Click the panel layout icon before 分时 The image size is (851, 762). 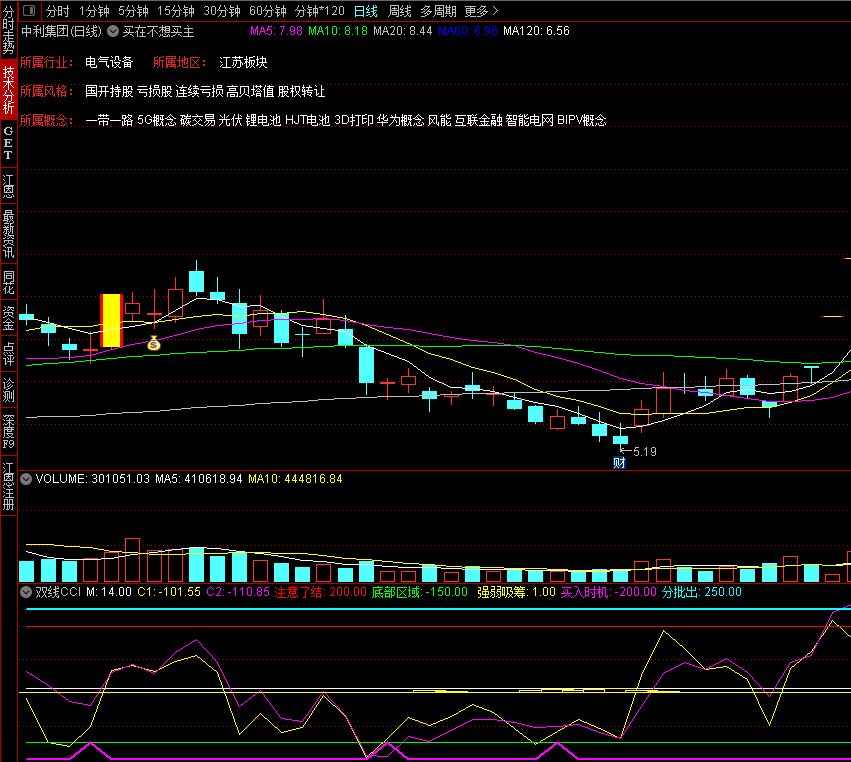coord(28,11)
